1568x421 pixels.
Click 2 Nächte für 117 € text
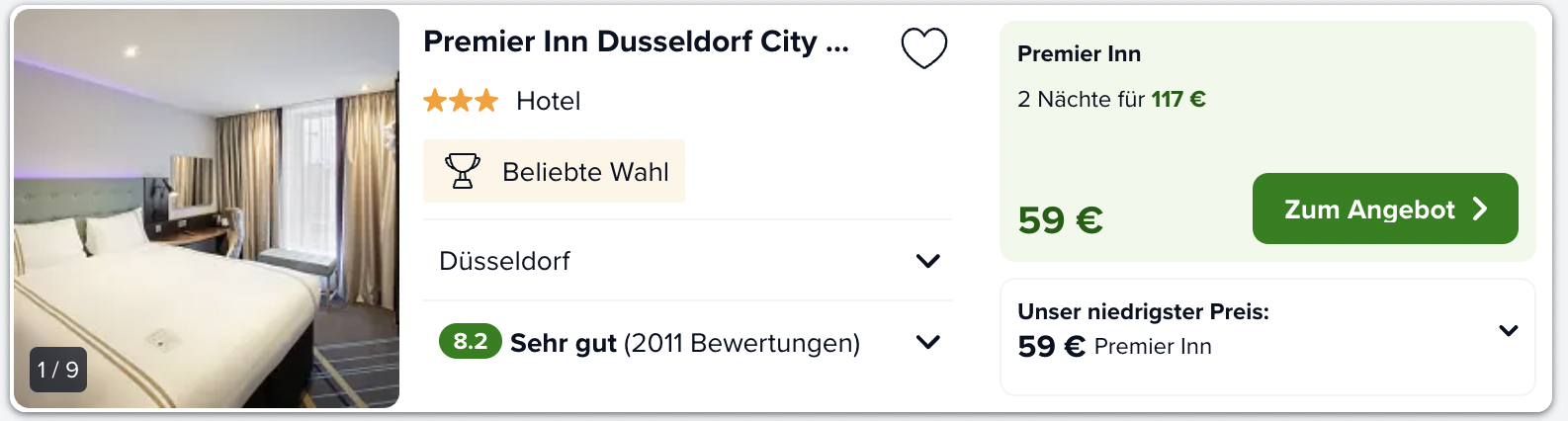[x=1111, y=99]
